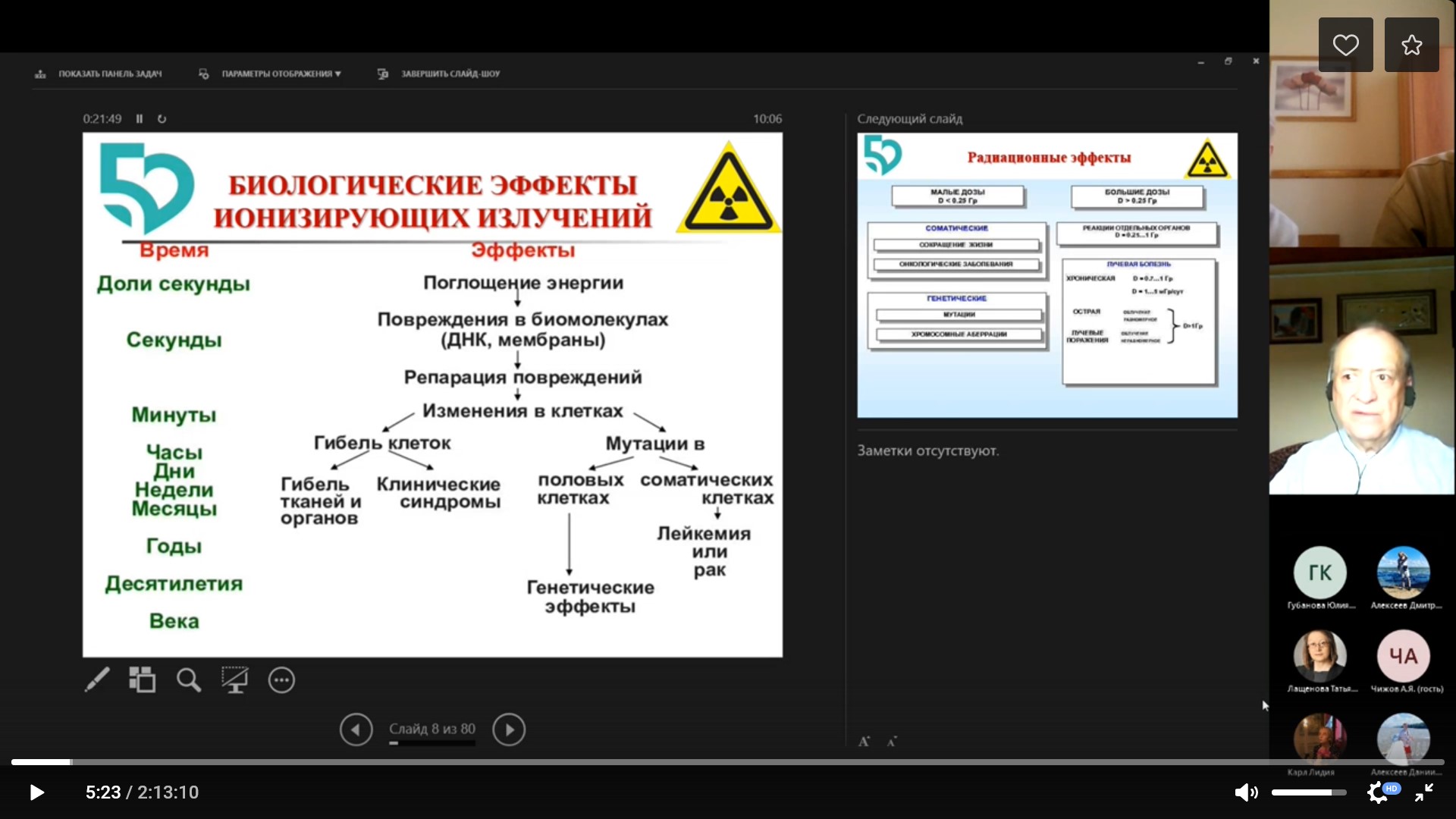Open video quality settings gear
The image size is (1456, 819).
[x=1378, y=792]
